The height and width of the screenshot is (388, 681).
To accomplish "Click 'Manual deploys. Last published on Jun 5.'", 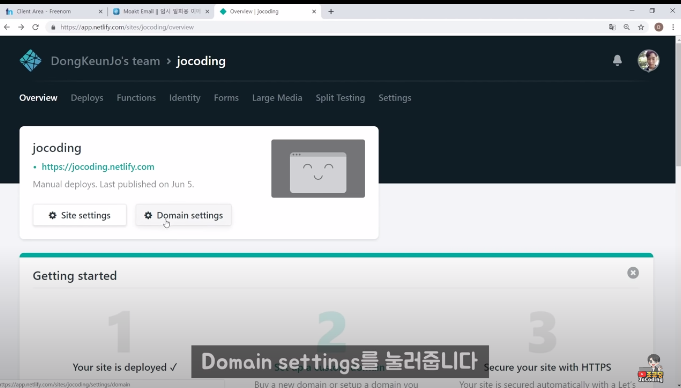I will coord(113,184).
